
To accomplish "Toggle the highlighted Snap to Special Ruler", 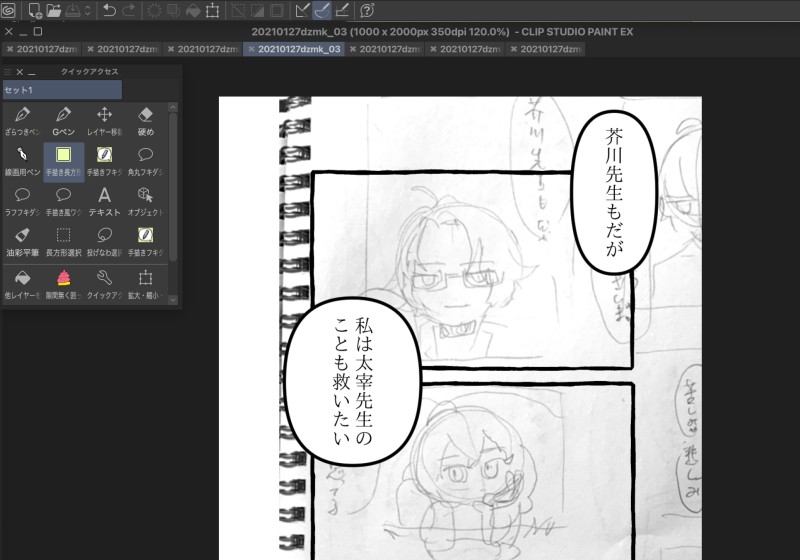I will click(x=322, y=10).
